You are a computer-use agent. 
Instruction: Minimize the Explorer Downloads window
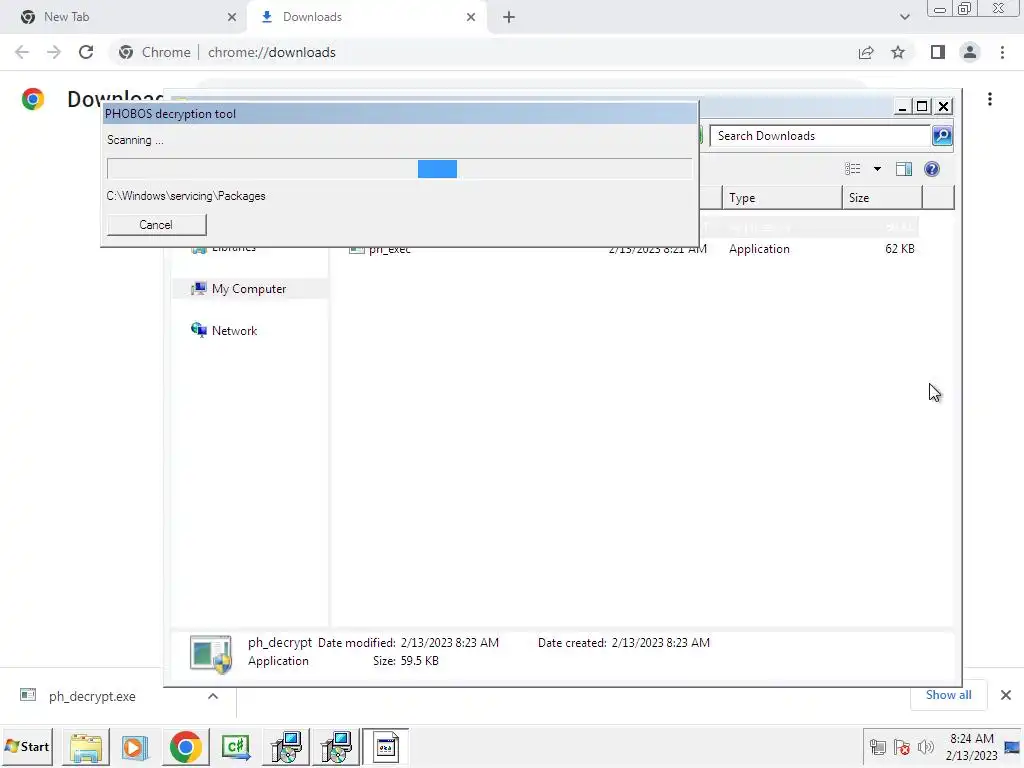tap(903, 106)
